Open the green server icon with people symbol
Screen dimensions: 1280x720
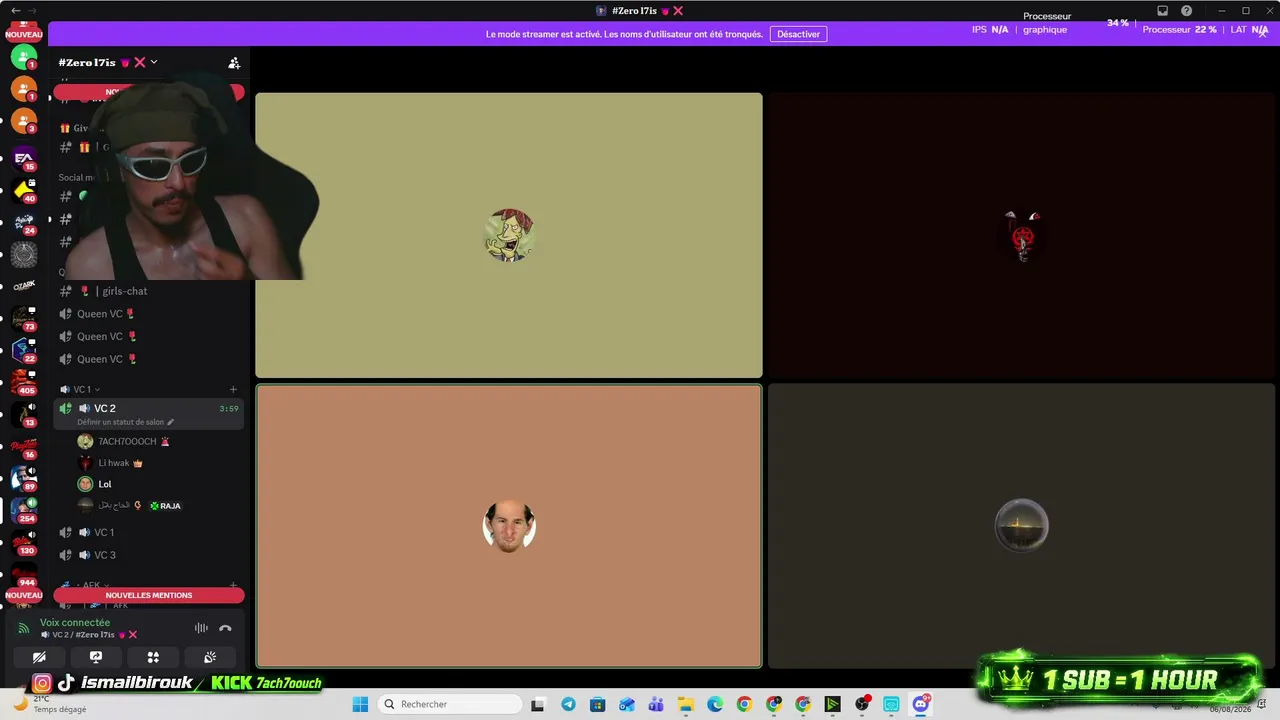point(24,57)
